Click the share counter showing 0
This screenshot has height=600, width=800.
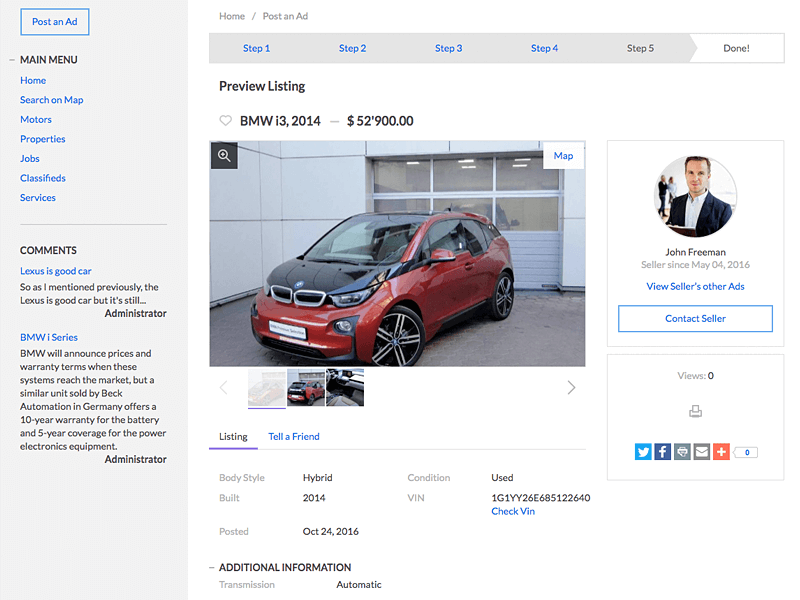coord(746,452)
